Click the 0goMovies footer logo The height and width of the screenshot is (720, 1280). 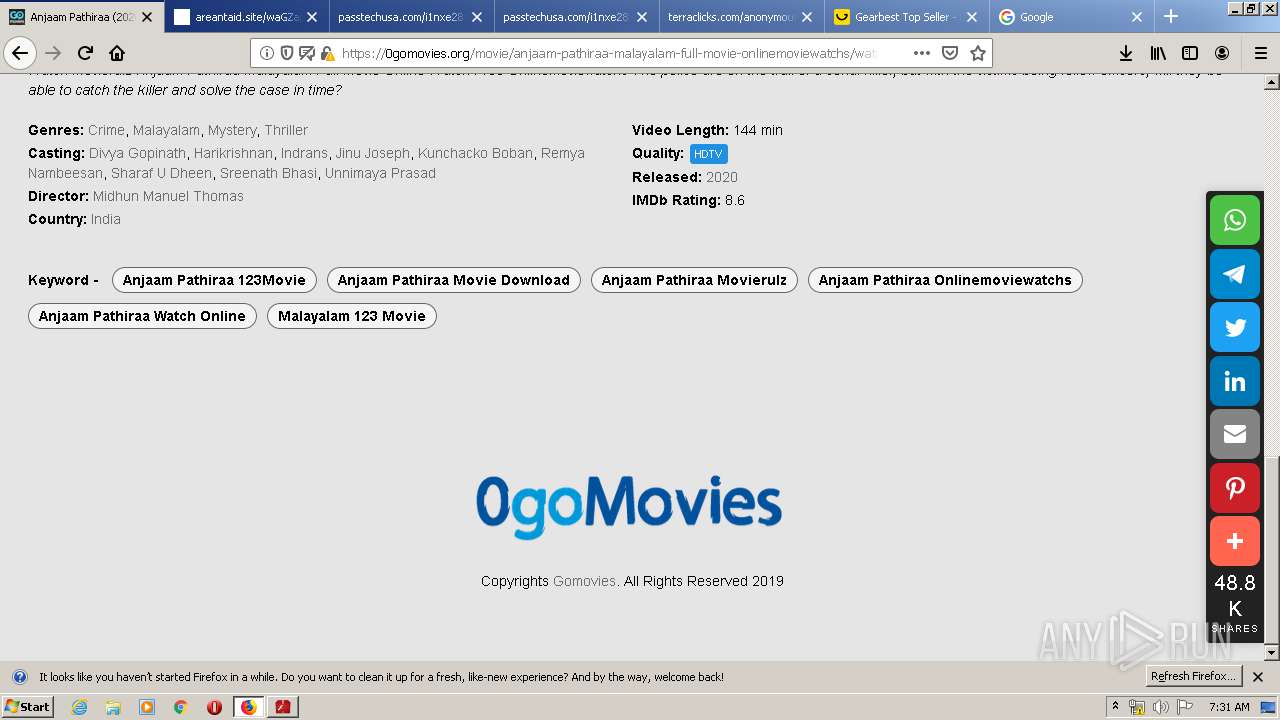(629, 506)
